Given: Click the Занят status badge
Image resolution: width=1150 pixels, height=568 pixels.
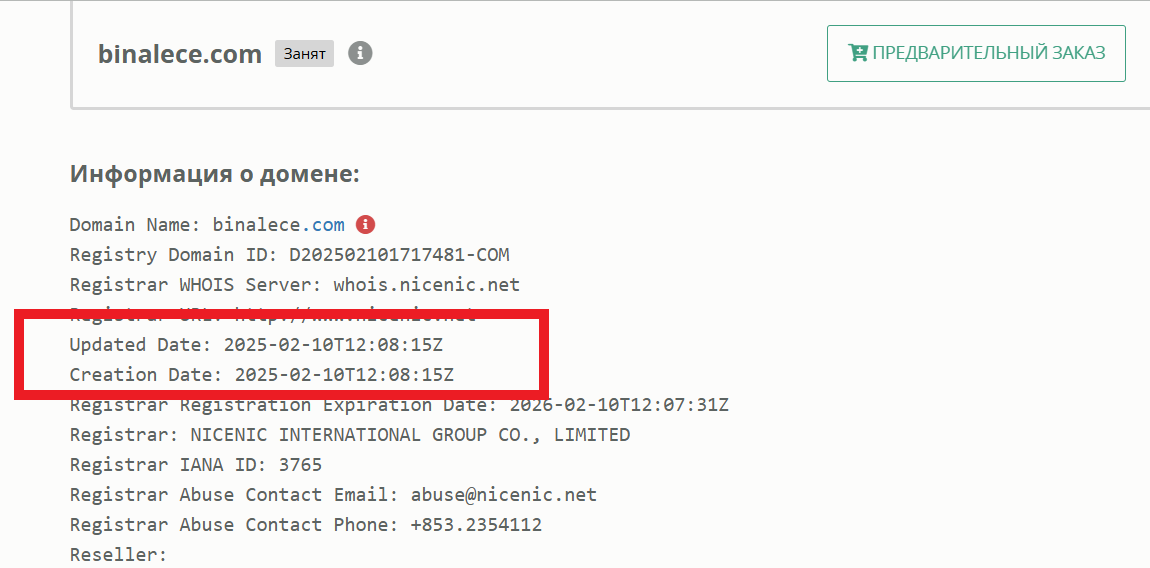Looking at the screenshot, I should (x=304, y=54).
